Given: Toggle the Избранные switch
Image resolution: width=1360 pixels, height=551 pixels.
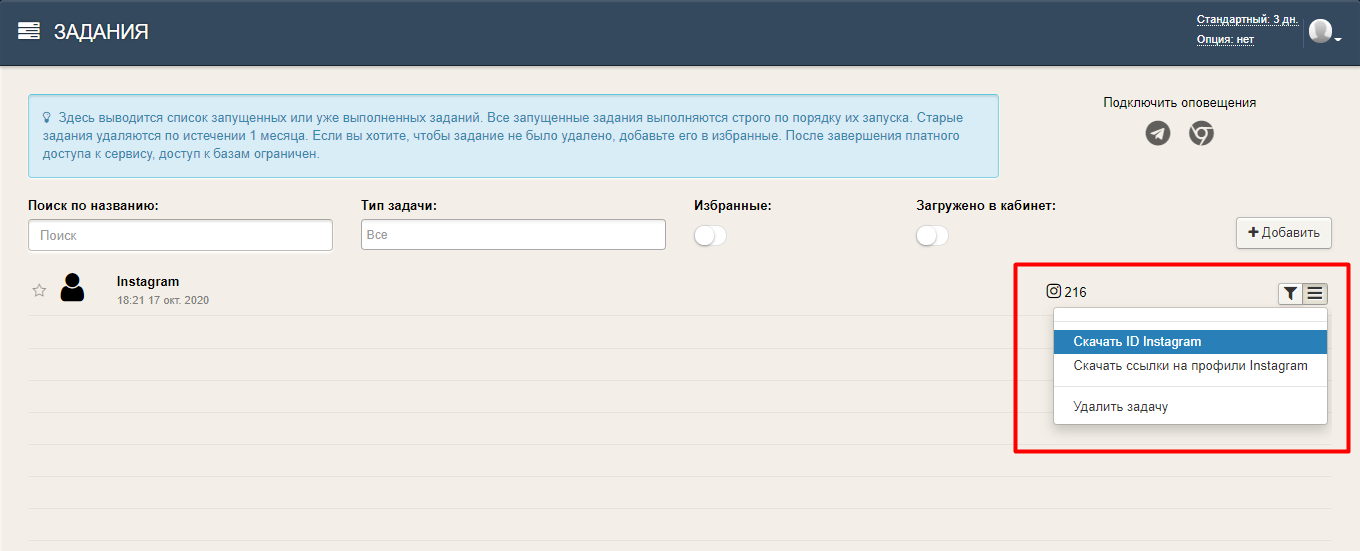Looking at the screenshot, I should pyautogui.click(x=710, y=236).
